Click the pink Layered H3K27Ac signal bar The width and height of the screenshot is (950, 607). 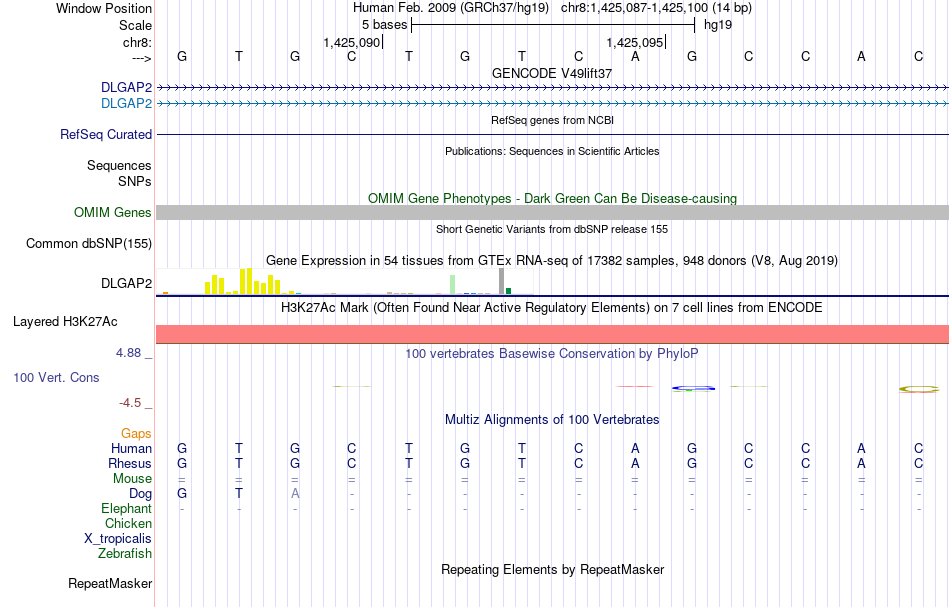(x=553, y=334)
